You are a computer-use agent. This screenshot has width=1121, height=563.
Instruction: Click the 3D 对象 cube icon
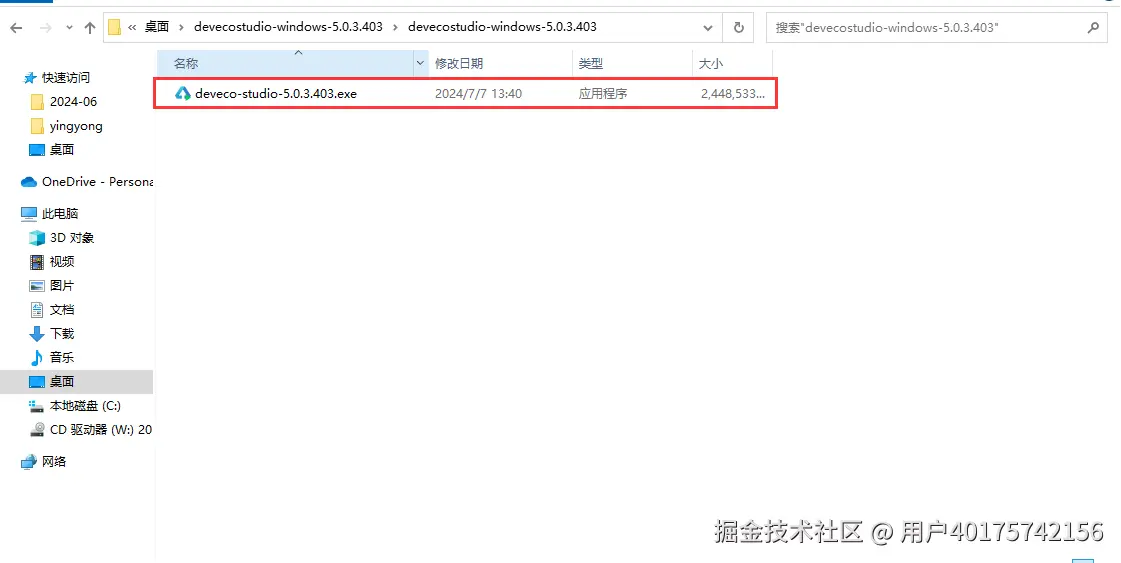point(36,238)
